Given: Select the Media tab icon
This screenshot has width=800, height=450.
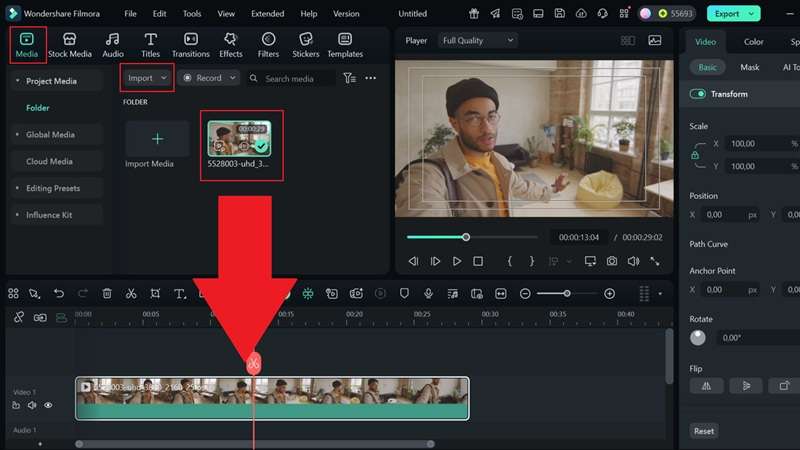Looking at the screenshot, I should pos(27,39).
